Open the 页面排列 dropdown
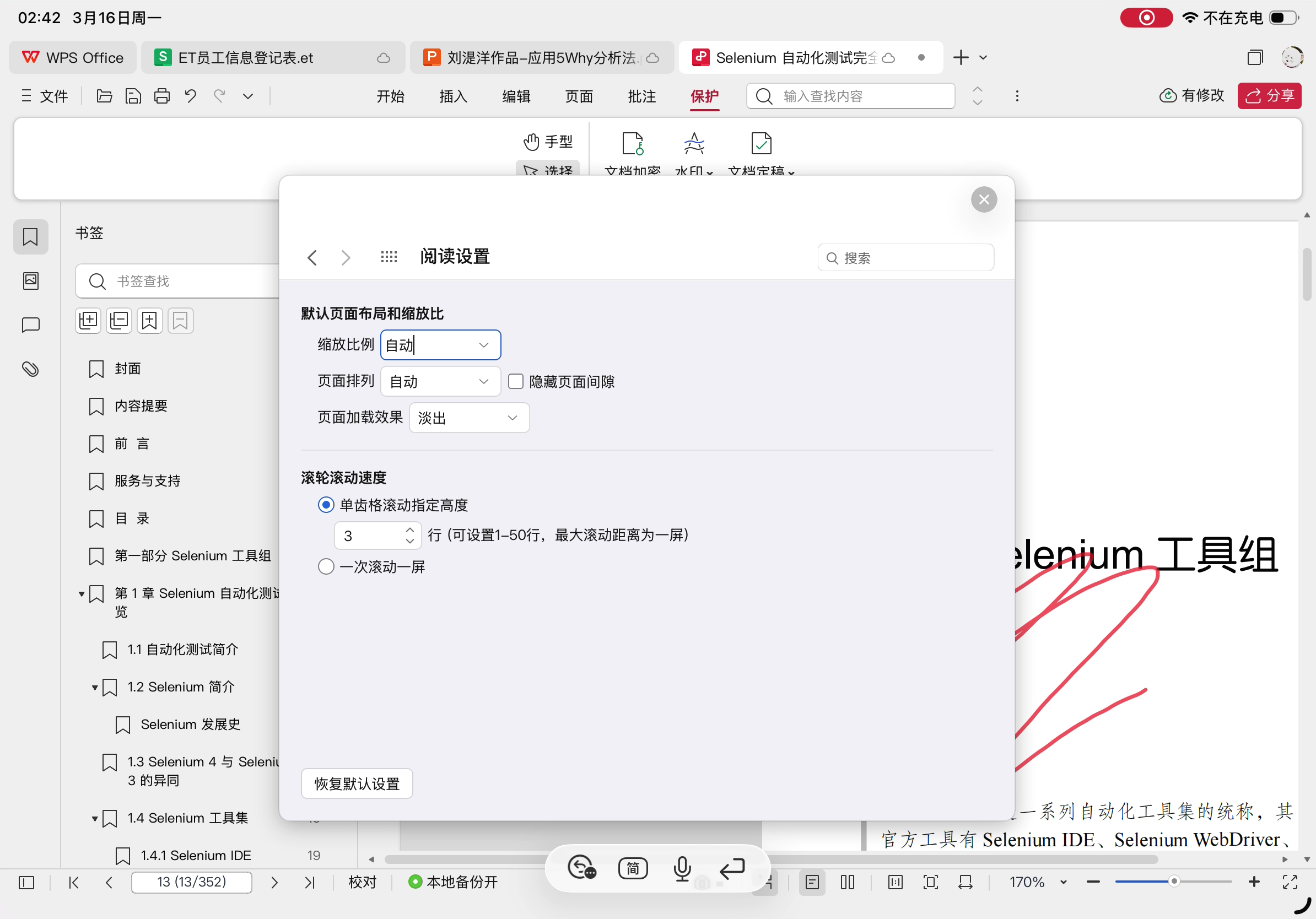This screenshot has width=1316, height=919. pos(440,382)
